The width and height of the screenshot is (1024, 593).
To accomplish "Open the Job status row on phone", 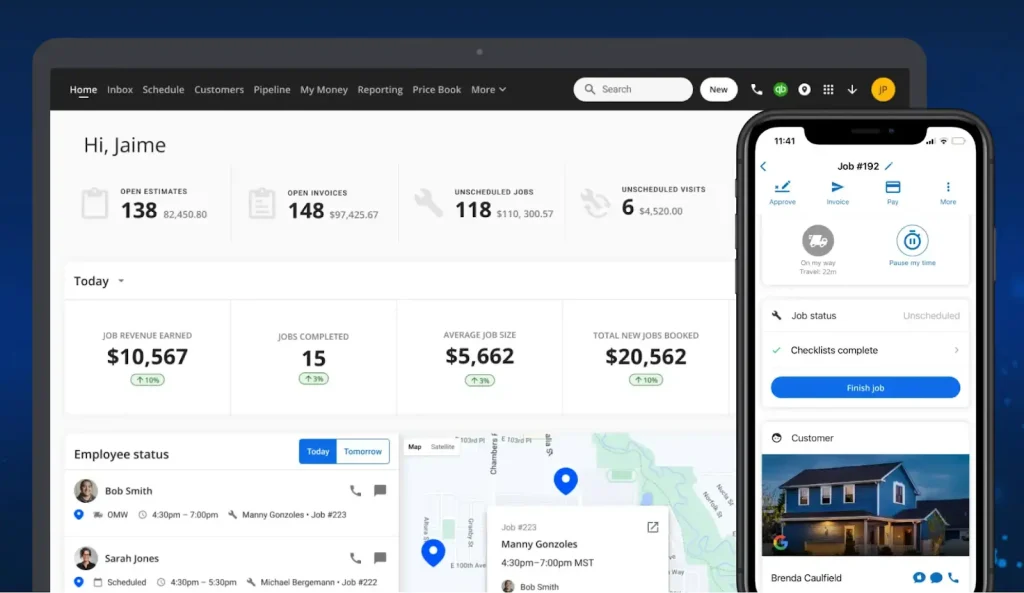I will pyautogui.click(x=865, y=315).
